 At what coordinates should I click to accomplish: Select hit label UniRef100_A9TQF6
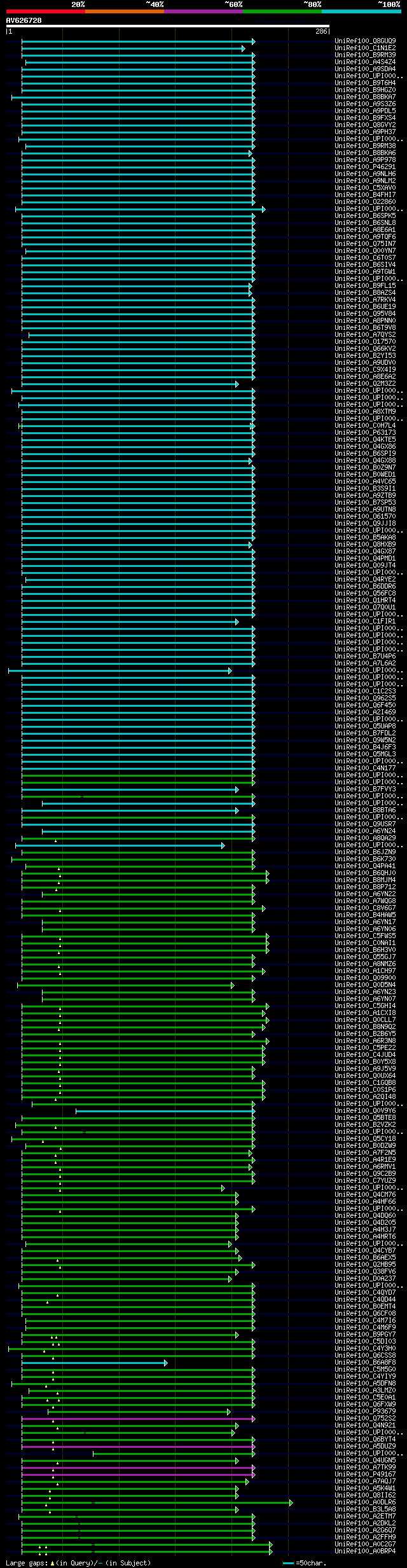(365, 237)
